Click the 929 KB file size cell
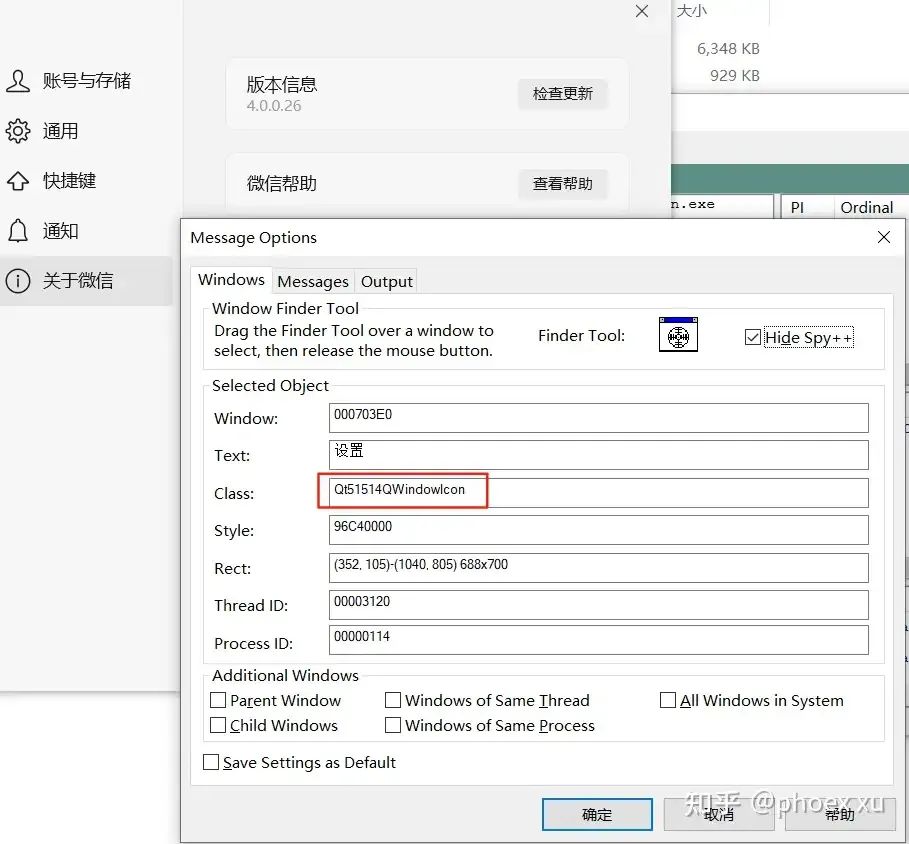The image size is (909, 844). click(x=735, y=75)
